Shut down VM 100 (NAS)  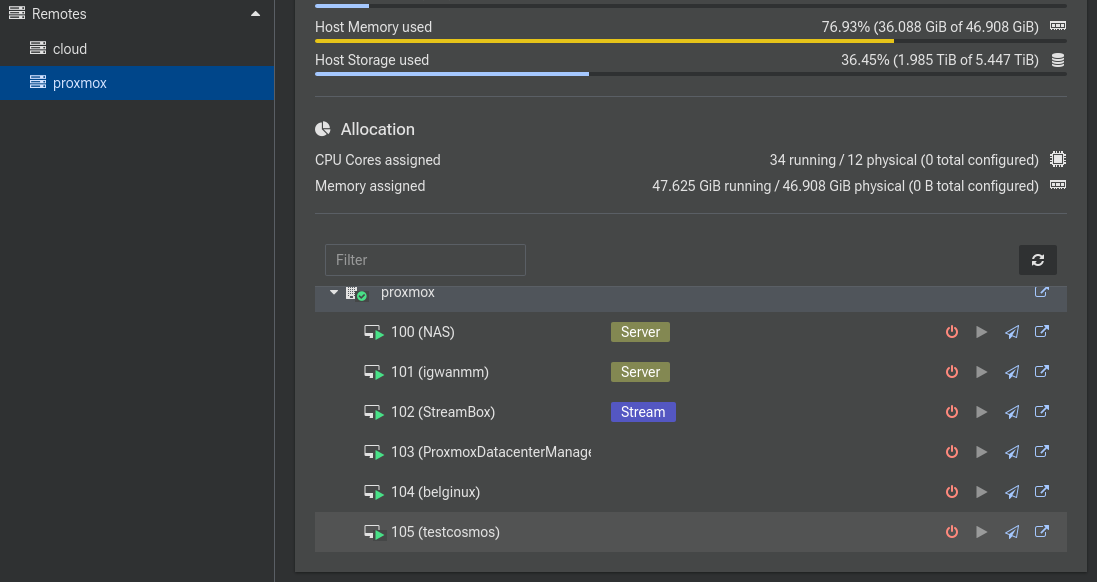point(951,332)
